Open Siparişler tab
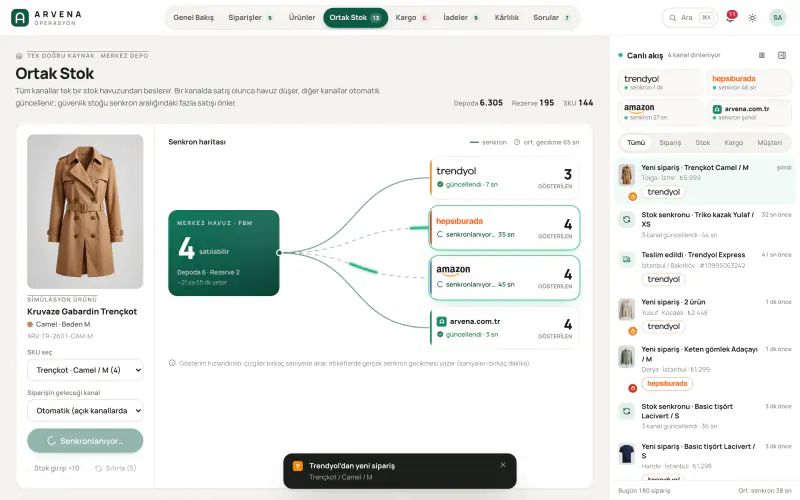800x500 pixels. 250,18
